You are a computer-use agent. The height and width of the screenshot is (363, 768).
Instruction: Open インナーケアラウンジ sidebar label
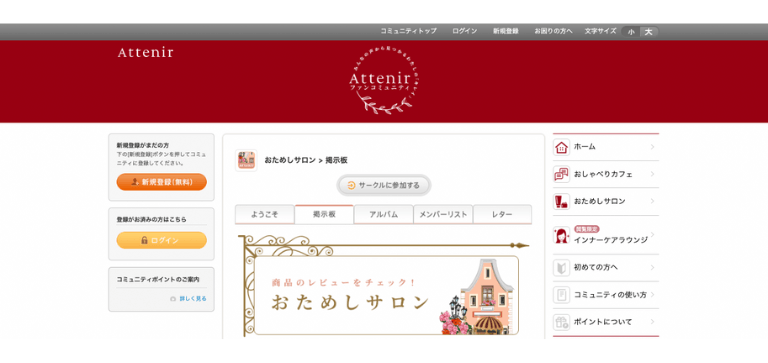point(611,240)
